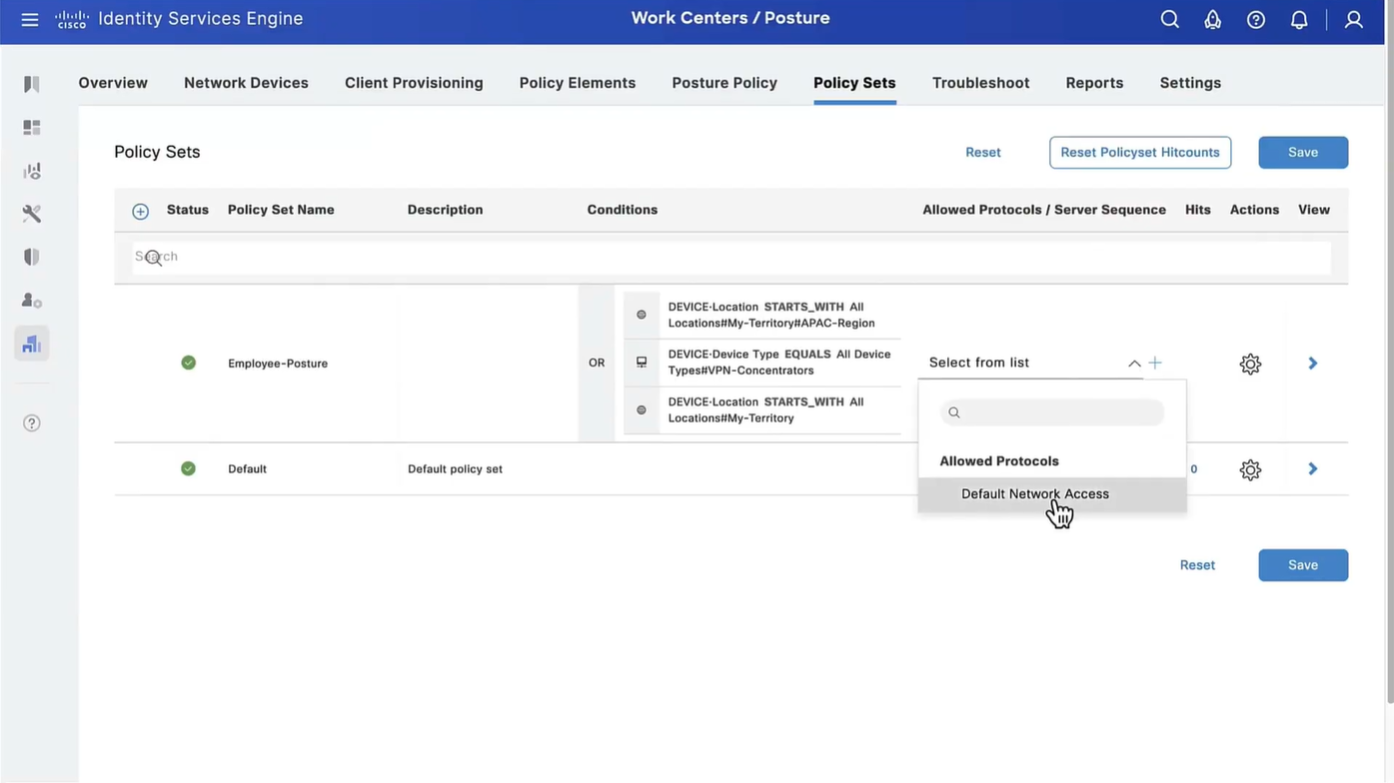Open the notifications bell icon

pos(1299,20)
